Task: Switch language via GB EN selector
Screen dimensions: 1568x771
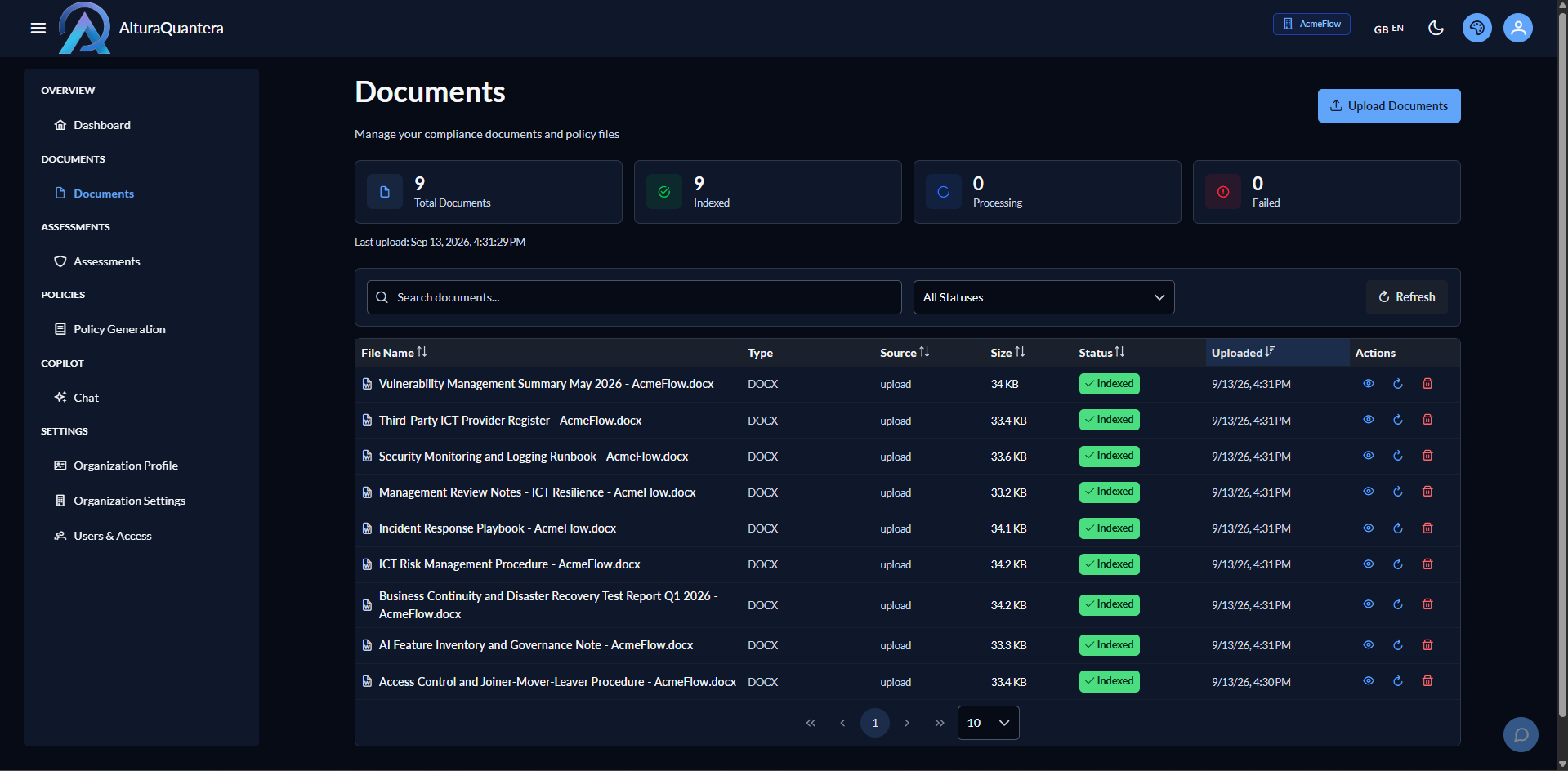Action: click(x=1388, y=29)
